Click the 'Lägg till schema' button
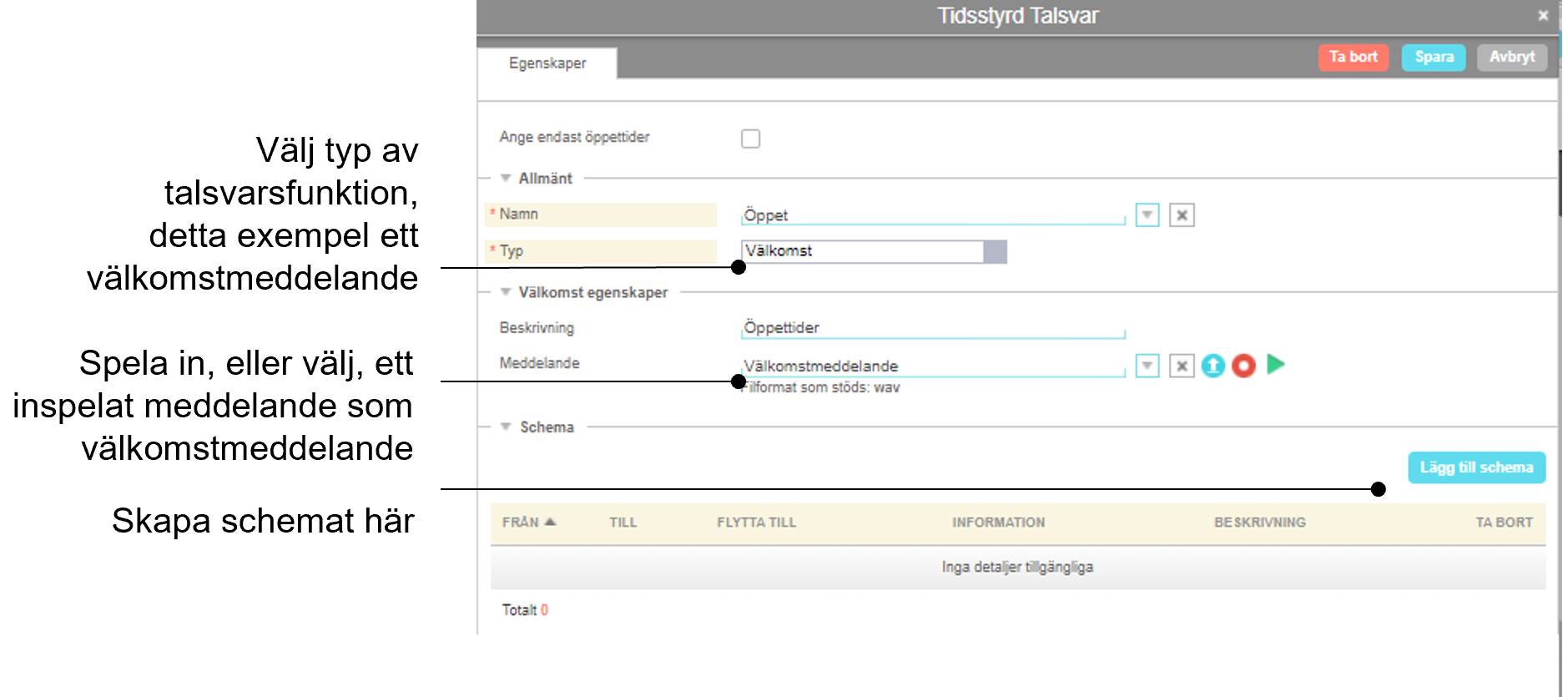 point(1476,467)
